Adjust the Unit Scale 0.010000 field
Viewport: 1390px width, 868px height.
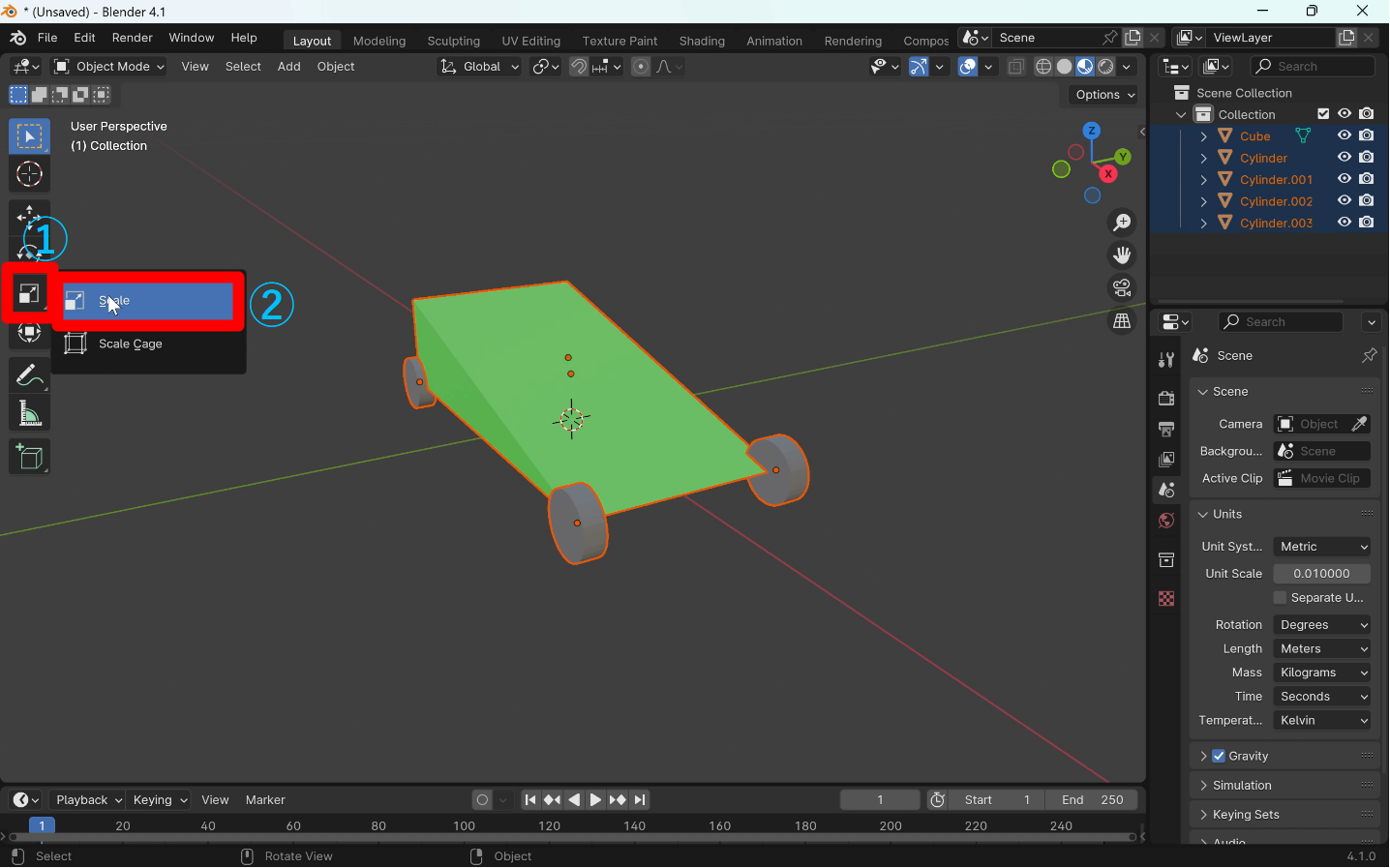click(1322, 574)
